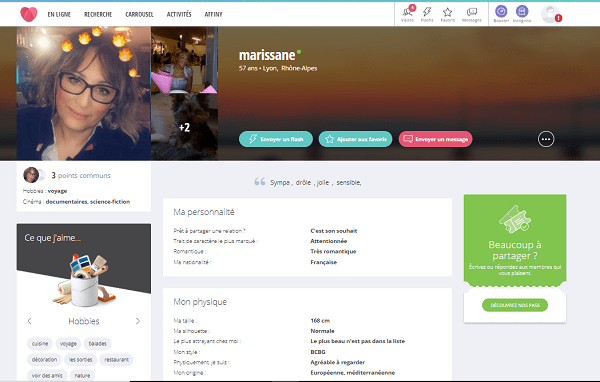Select the décoration hobby tag

point(44,360)
